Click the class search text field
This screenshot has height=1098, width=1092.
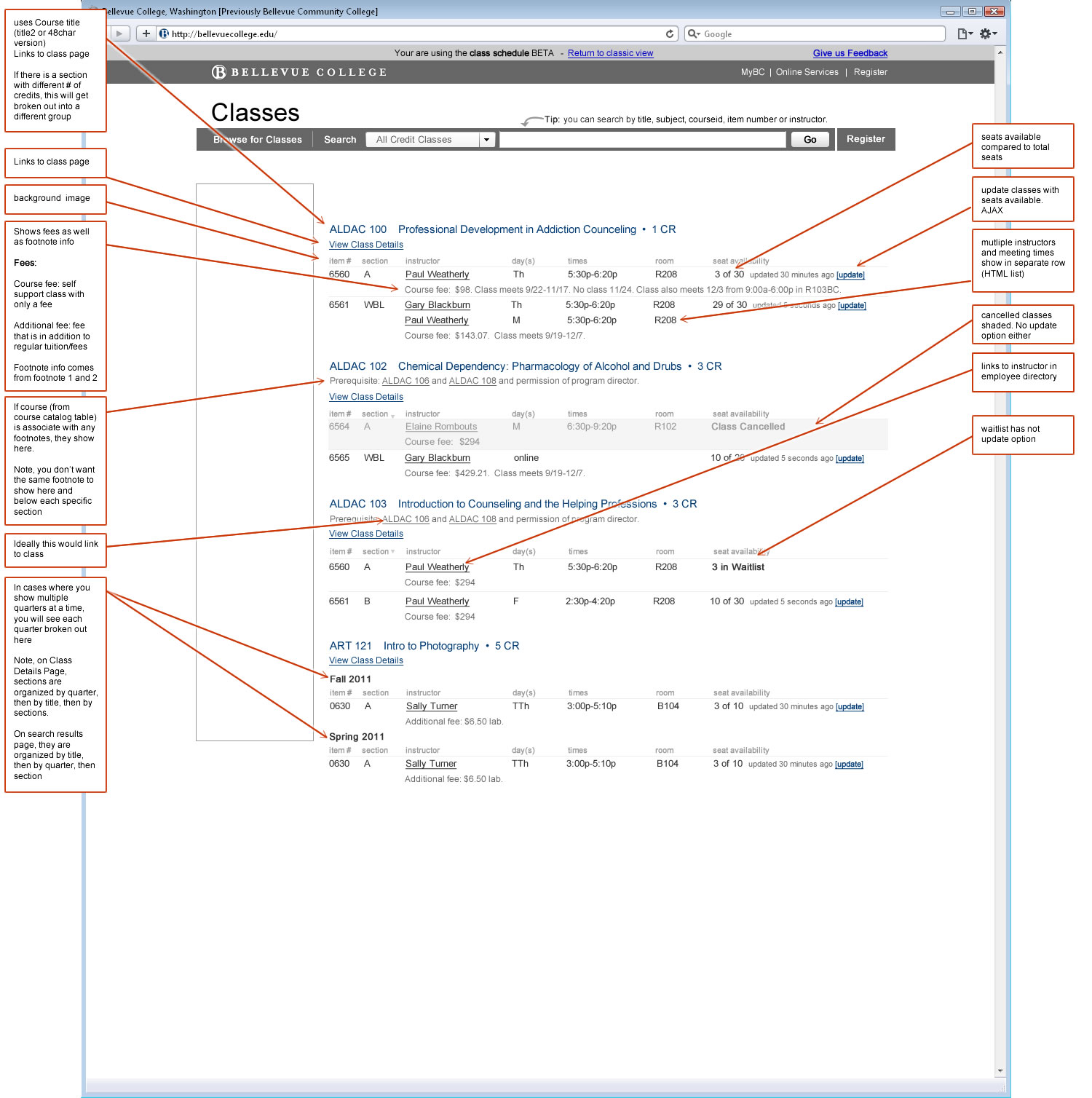click(x=643, y=140)
